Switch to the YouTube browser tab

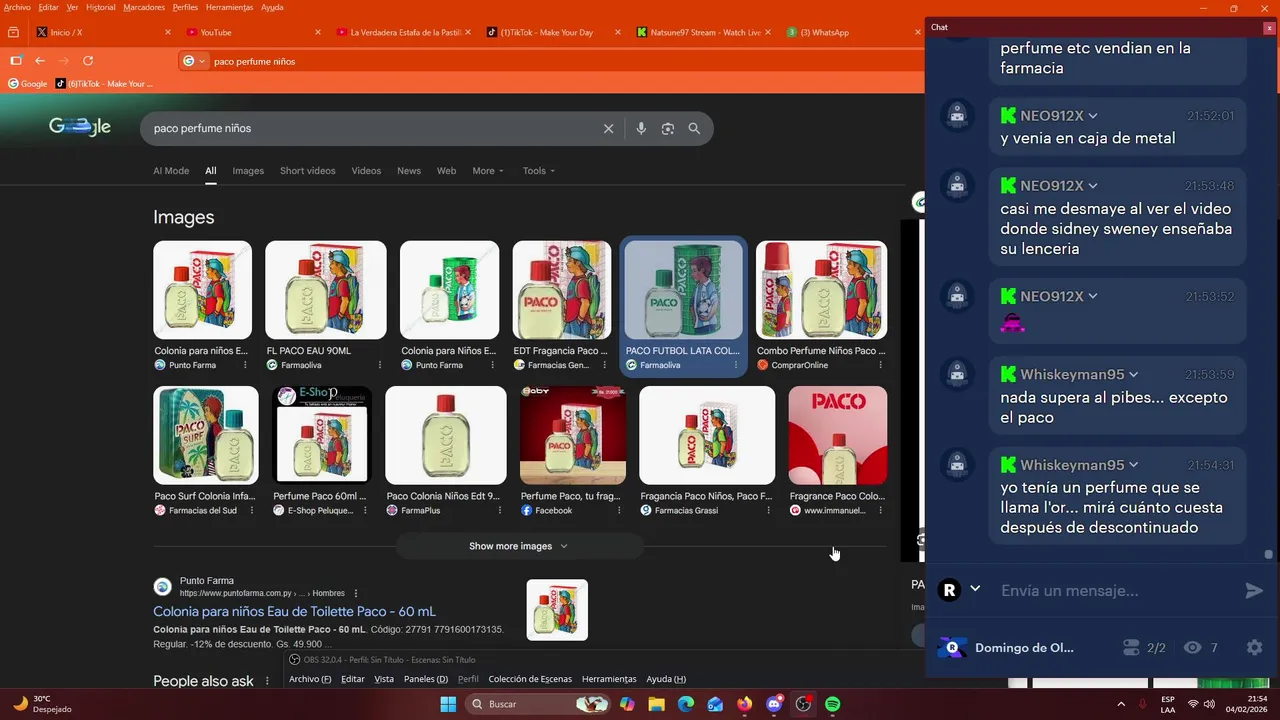pos(253,32)
